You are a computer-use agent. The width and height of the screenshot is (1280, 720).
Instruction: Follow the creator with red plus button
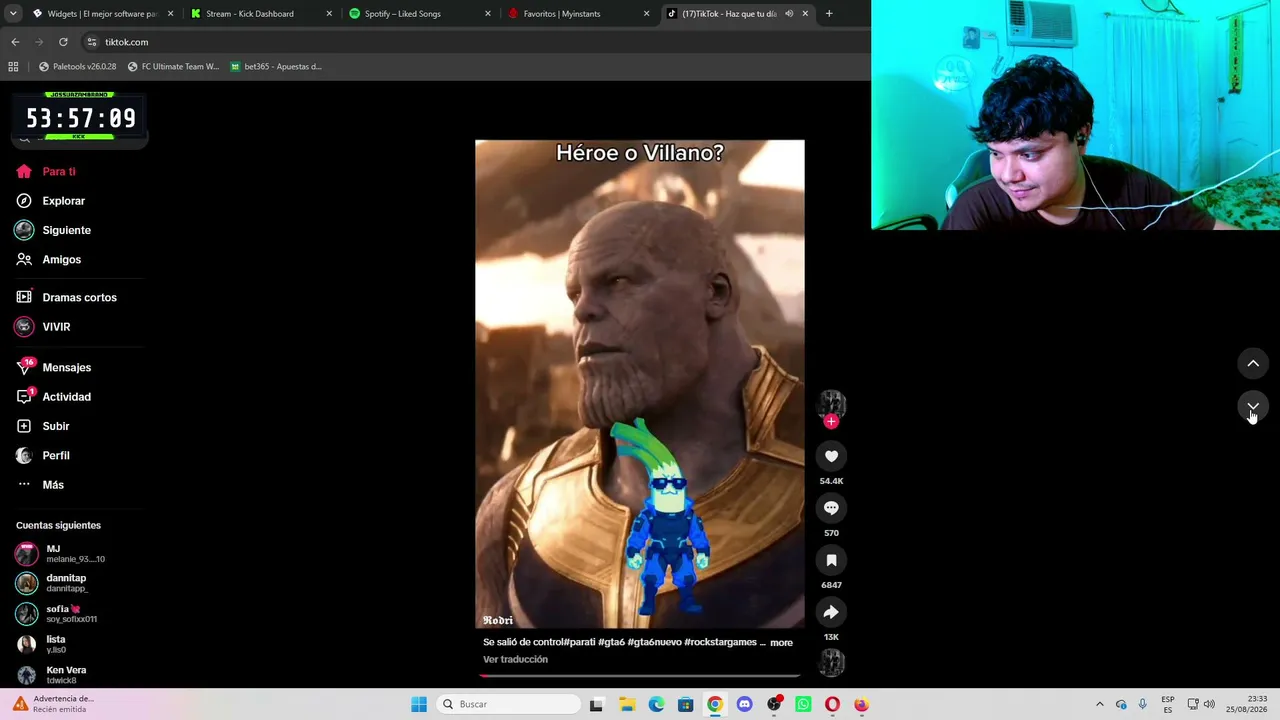(831, 421)
